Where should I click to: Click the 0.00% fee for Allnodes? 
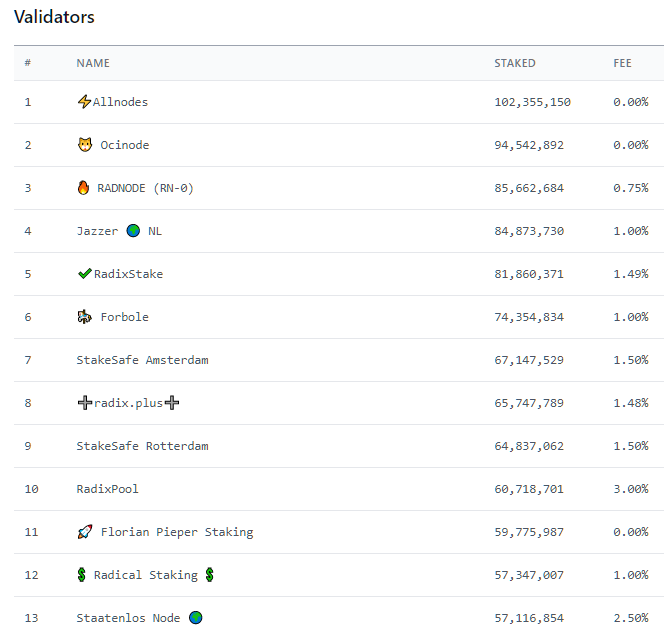coord(631,102)
